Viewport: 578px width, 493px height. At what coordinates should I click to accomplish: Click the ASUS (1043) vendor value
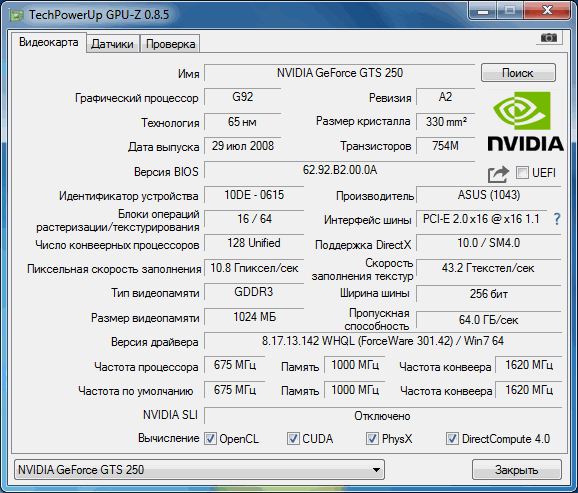tap(489, 195)
